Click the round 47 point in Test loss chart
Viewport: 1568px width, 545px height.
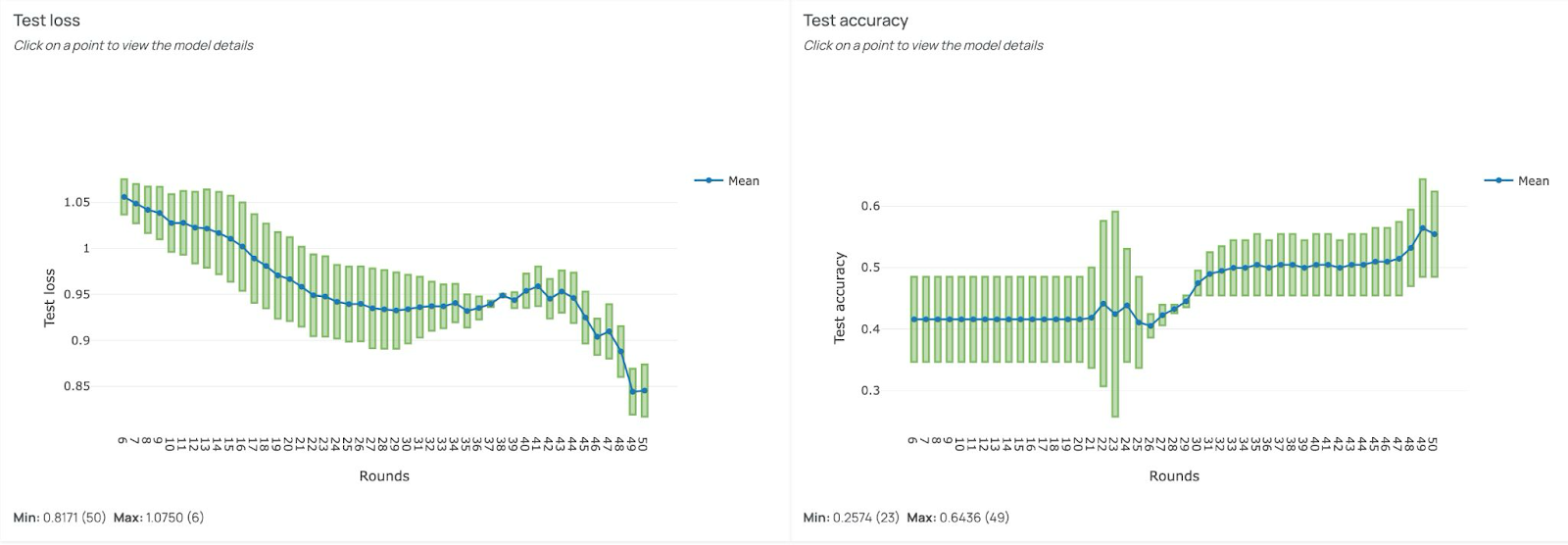click(x=609, y=331)
